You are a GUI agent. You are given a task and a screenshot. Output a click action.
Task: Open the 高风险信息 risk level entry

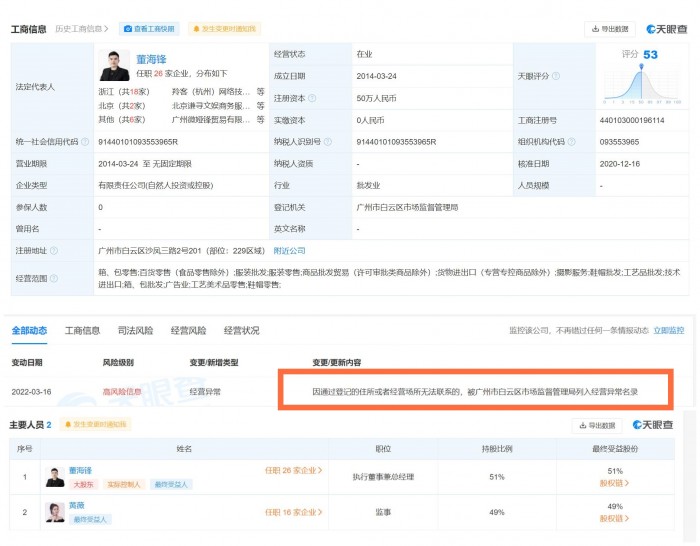point(122,391)
